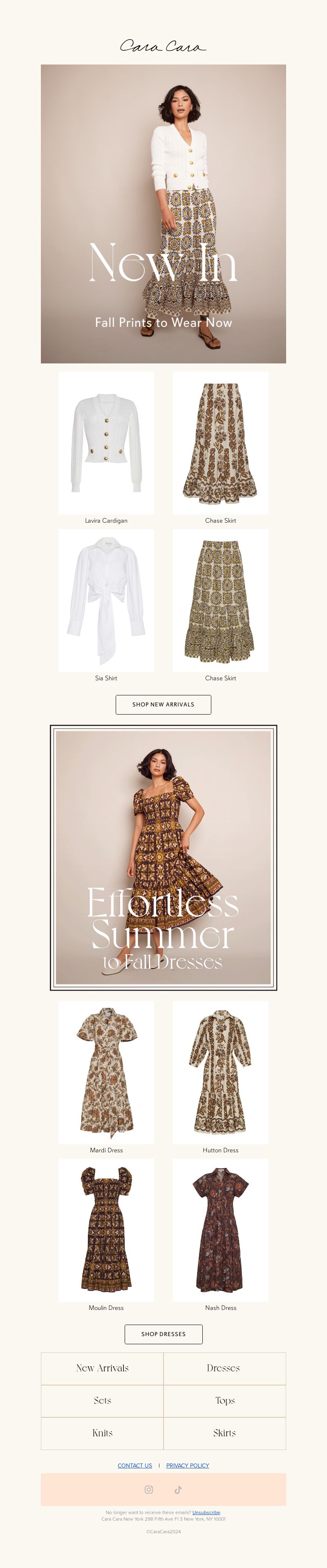The image size is (327, 1568).
Task: Click the Cara Cara logo
Action: tap(163, 46)
